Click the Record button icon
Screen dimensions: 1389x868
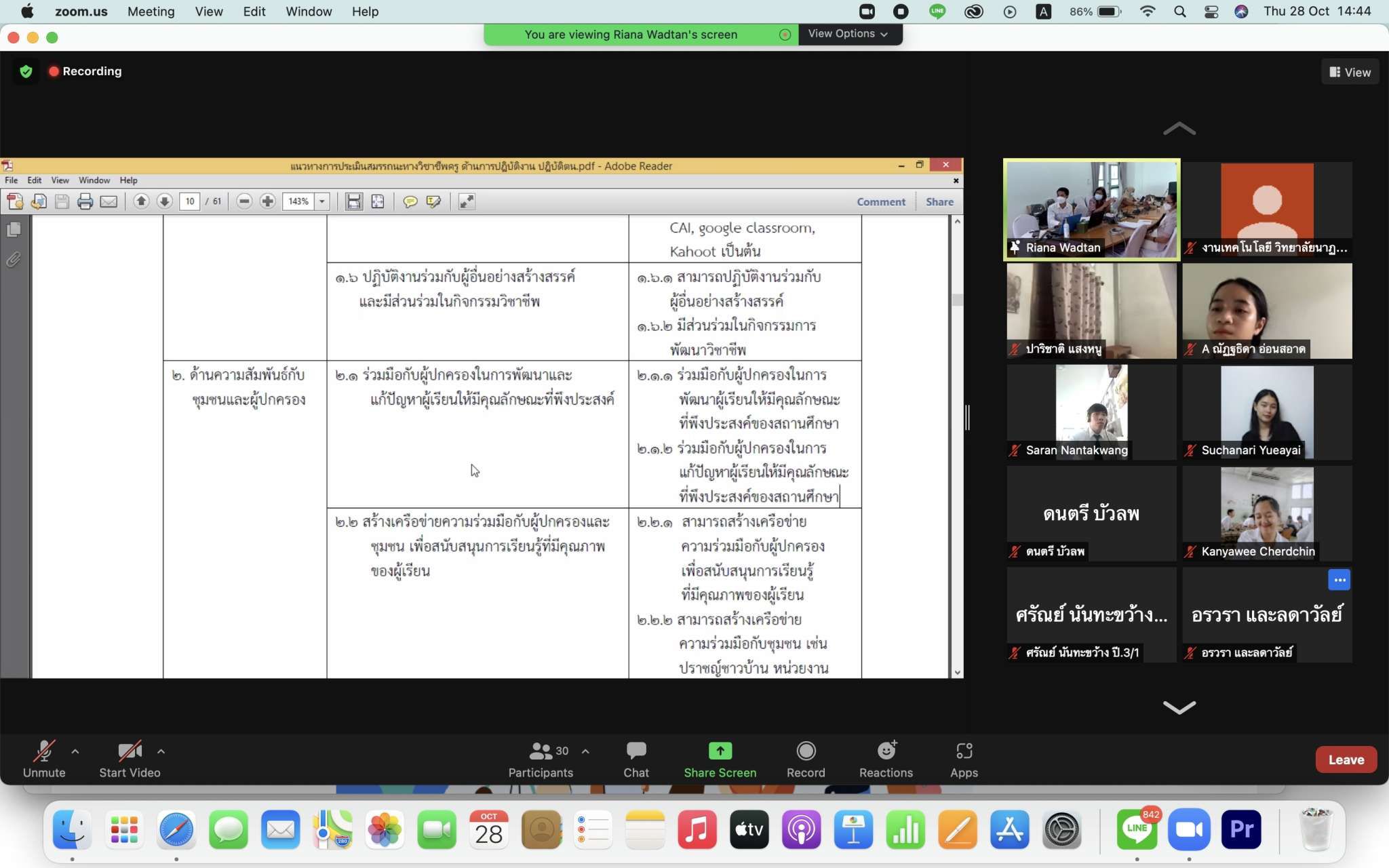[805, 751]
